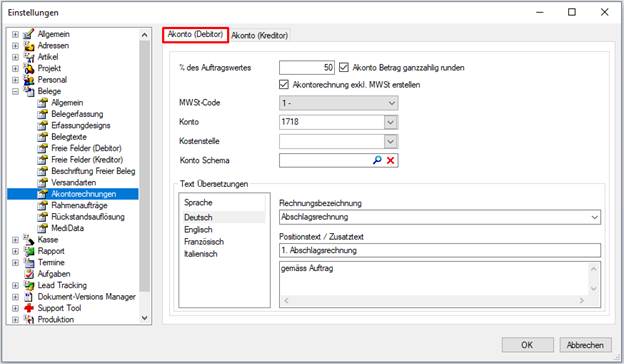The image size is (624, 364).
Task: Click the Erfassungdesigns settings icon
Action: (43, 126)
